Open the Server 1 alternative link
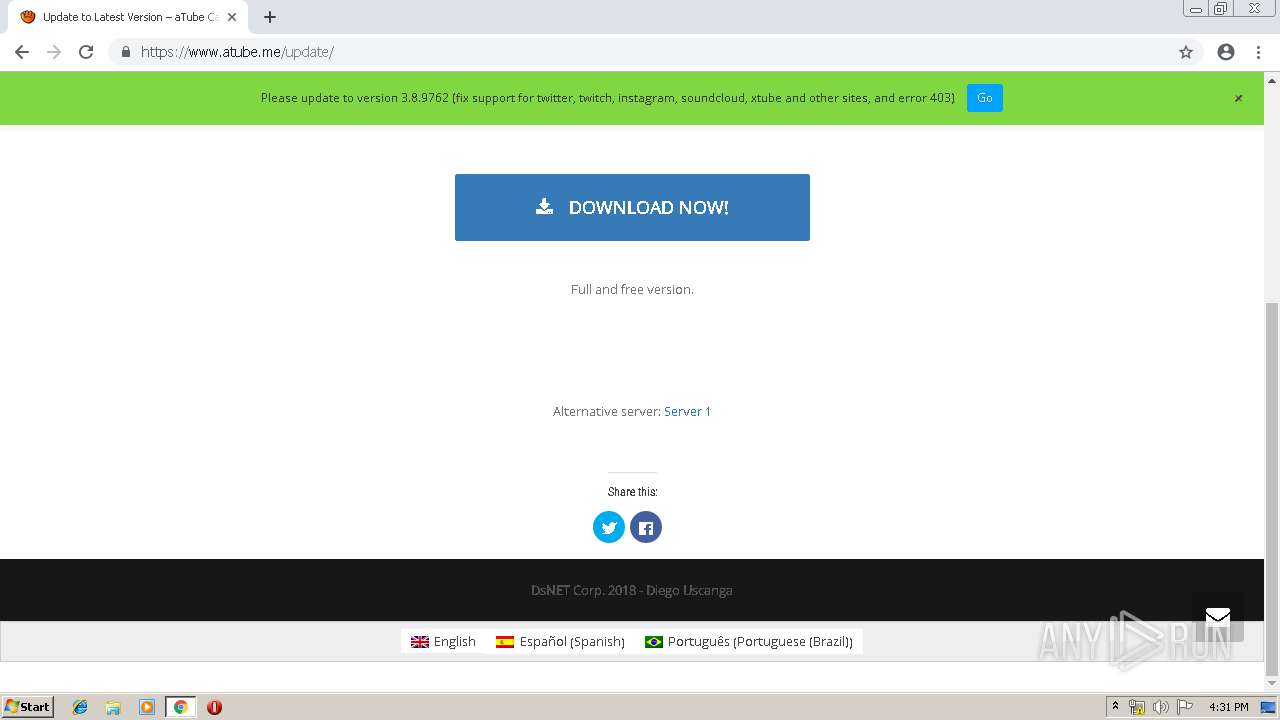The image size is (1280, 720). coord(687,411)
